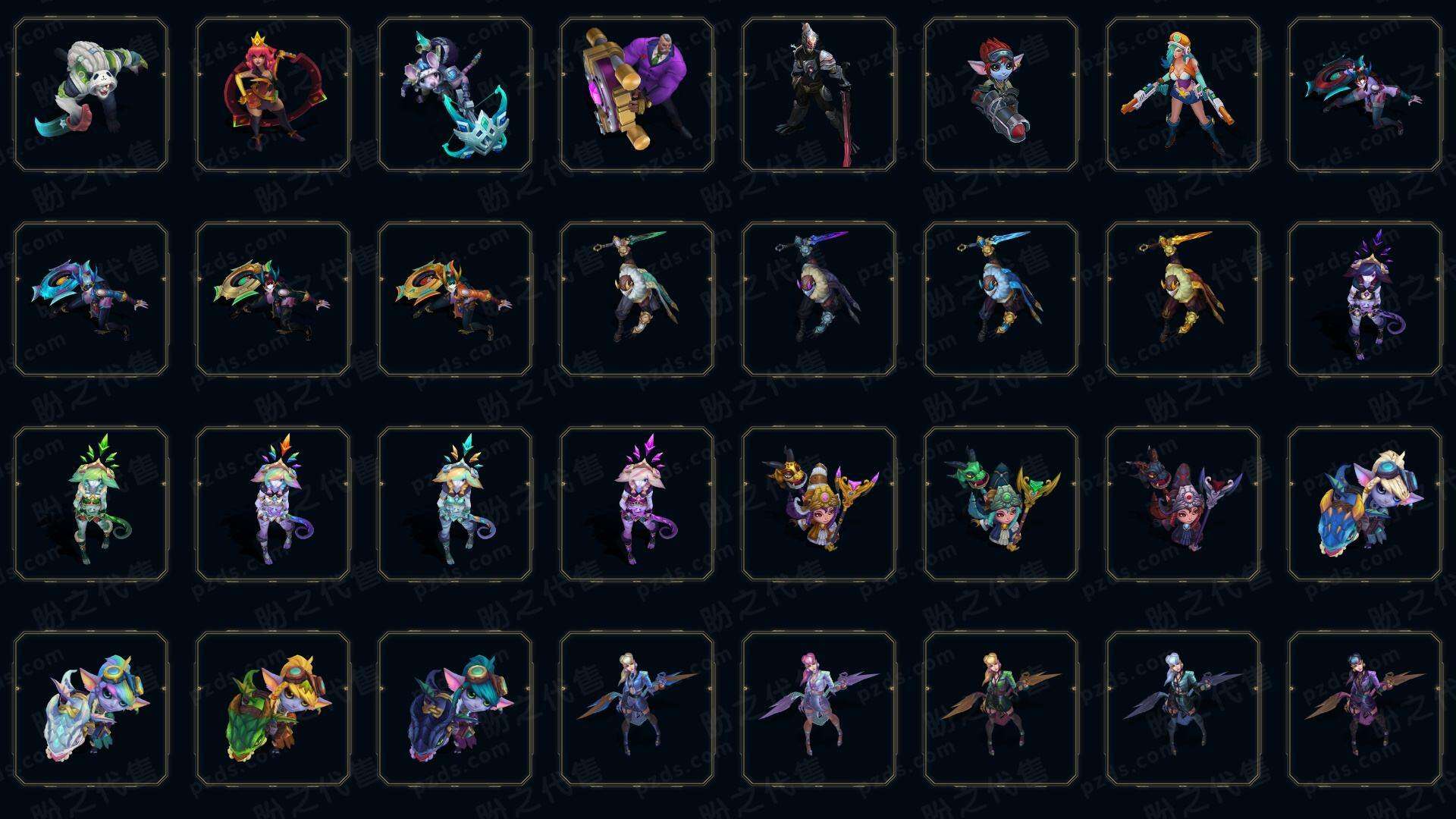Select the pink crystal-crowned cat girl chroma

[x=637, y=504]
